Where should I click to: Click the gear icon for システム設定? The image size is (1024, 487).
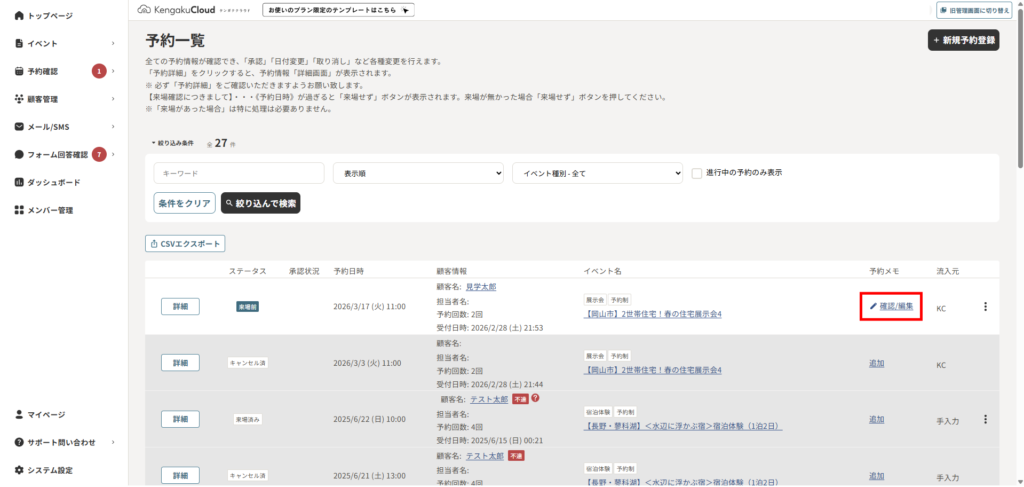point(19,470)
